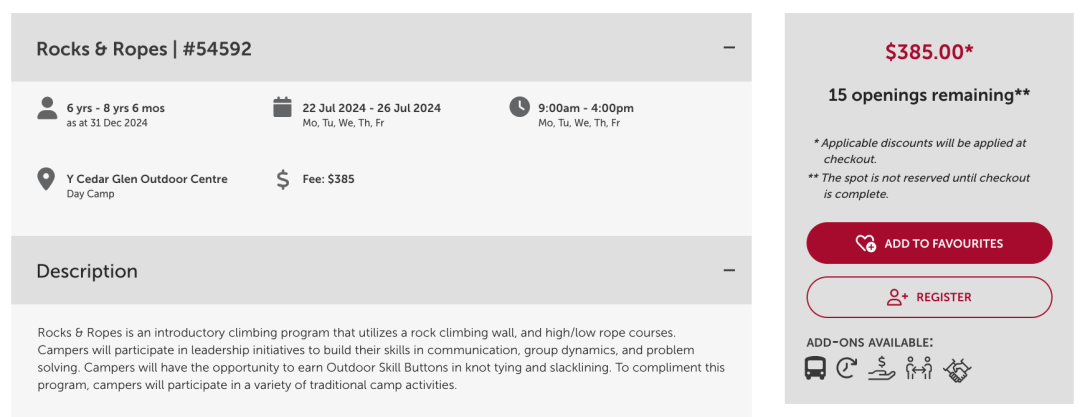1080x417 pixels.
Task: Click the Rocks & Ropes #54592 heading
Action: click(144, 49)
